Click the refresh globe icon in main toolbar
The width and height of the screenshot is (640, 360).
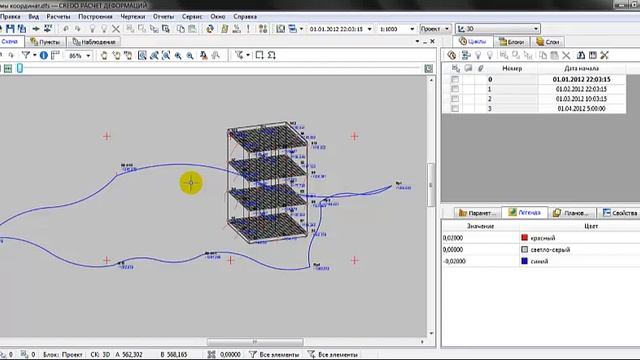click(210, 29)
